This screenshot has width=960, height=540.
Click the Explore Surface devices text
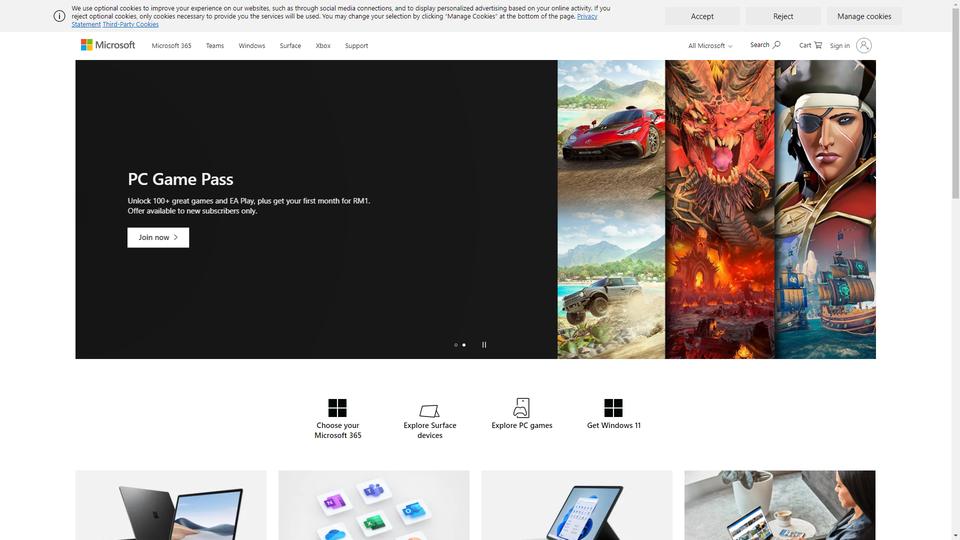pyautogui.click(x=430, y=430)
